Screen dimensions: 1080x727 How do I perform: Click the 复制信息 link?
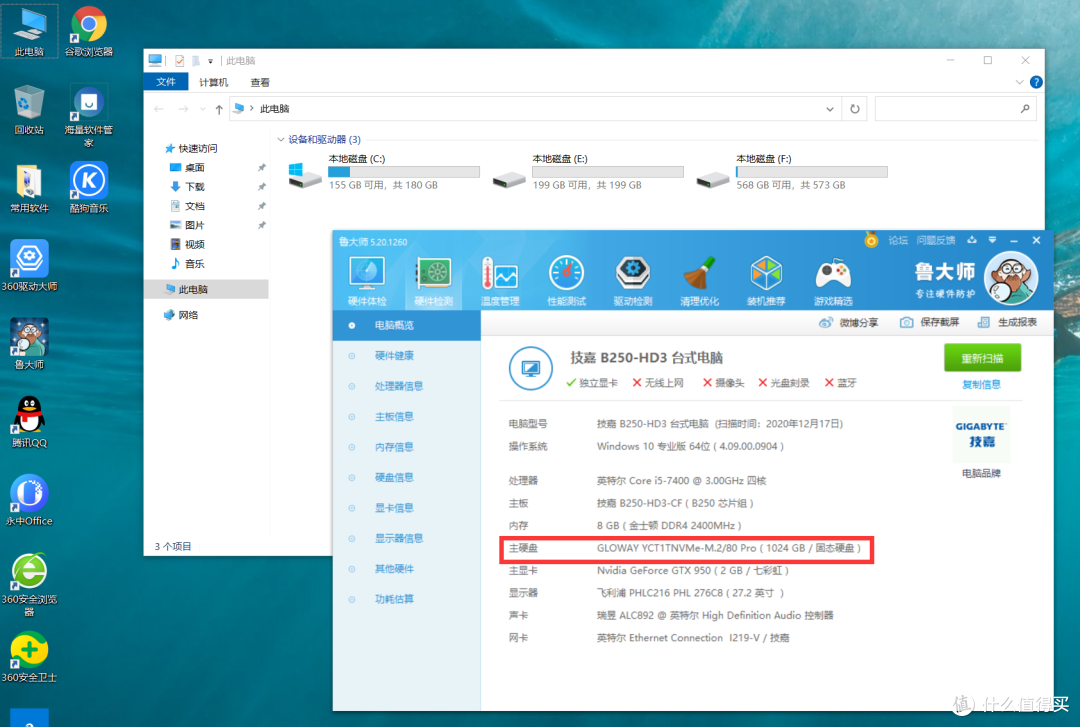click(x=982, y=385)
